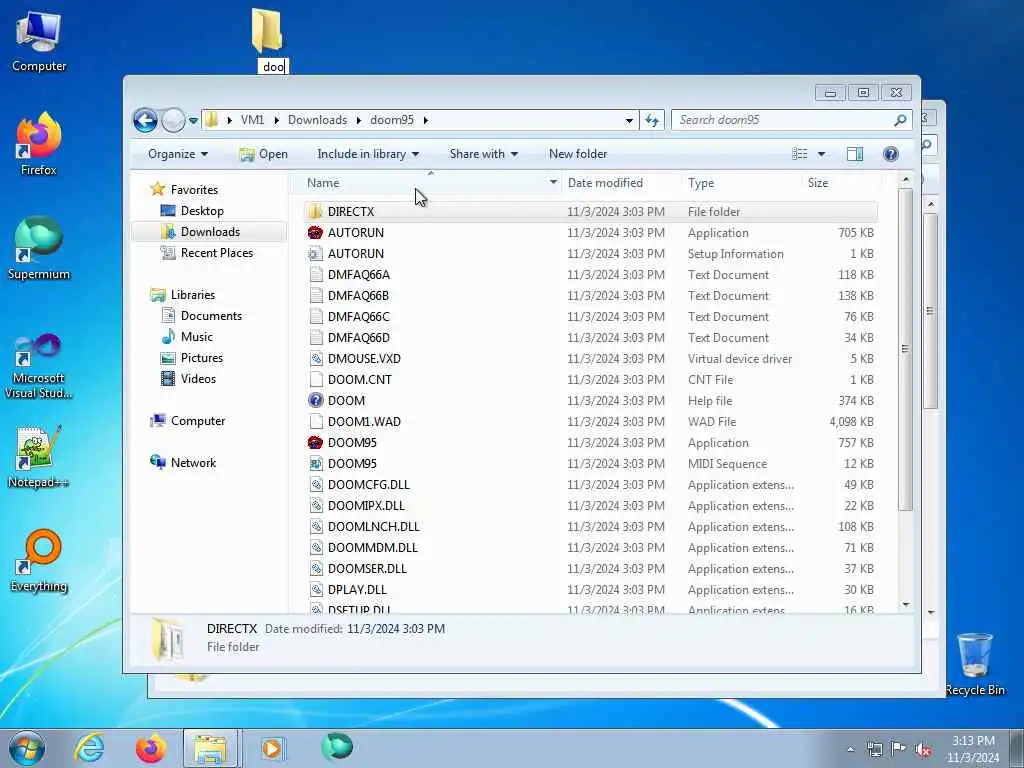Open the Help question mark icon

click(x=891, y=154)
